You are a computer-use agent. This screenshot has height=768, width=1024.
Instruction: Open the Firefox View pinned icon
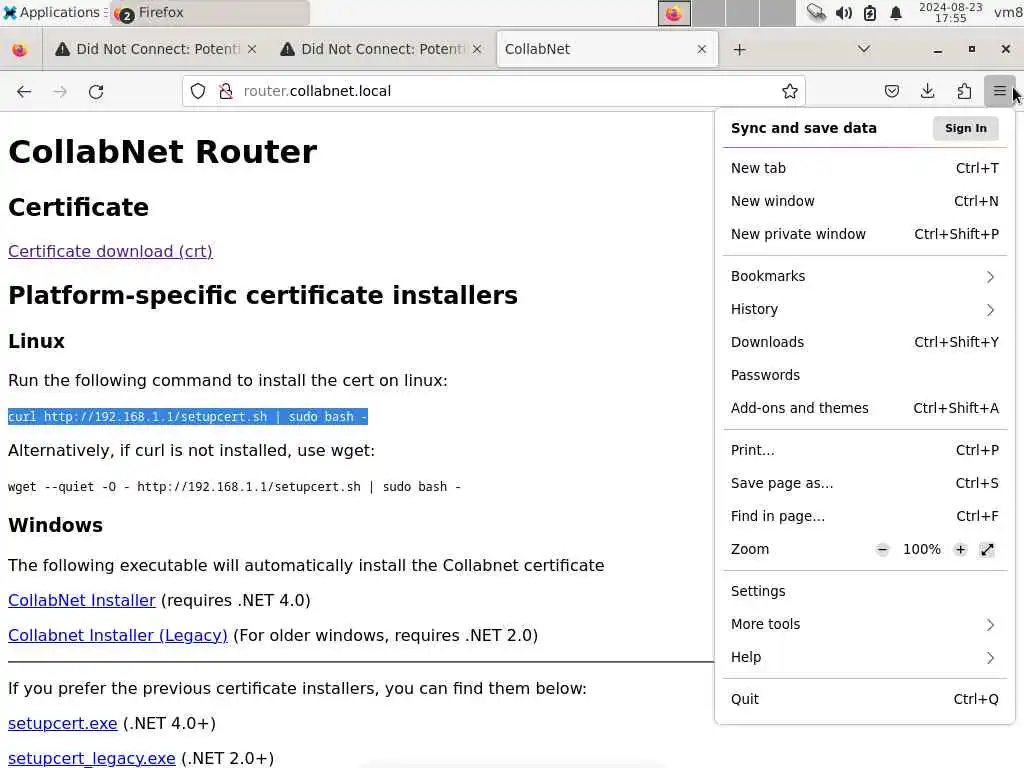20,50
